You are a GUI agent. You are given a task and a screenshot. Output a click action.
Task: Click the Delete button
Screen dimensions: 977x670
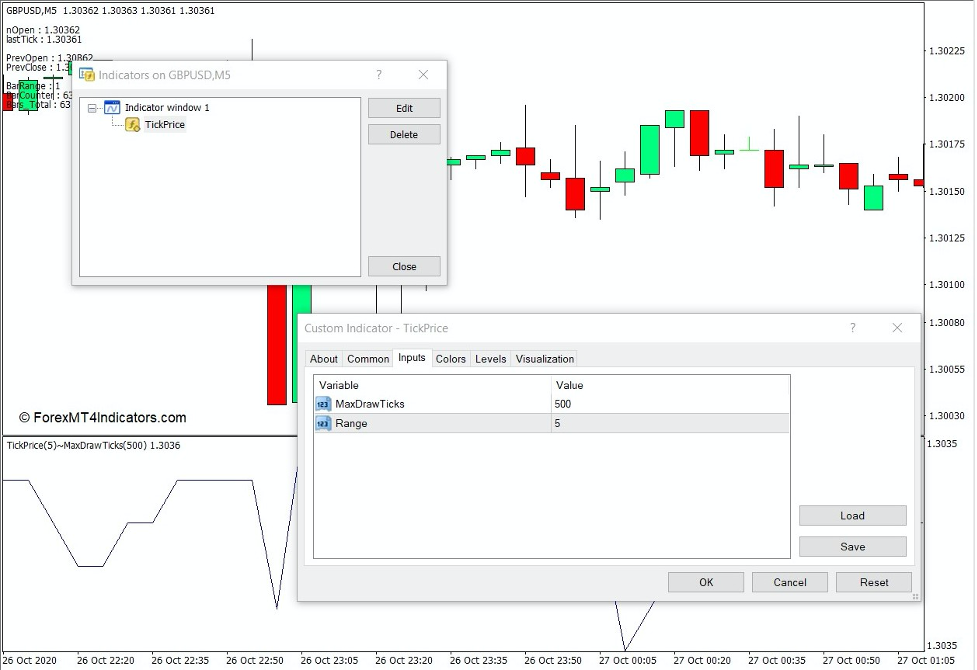click(404, 134)
